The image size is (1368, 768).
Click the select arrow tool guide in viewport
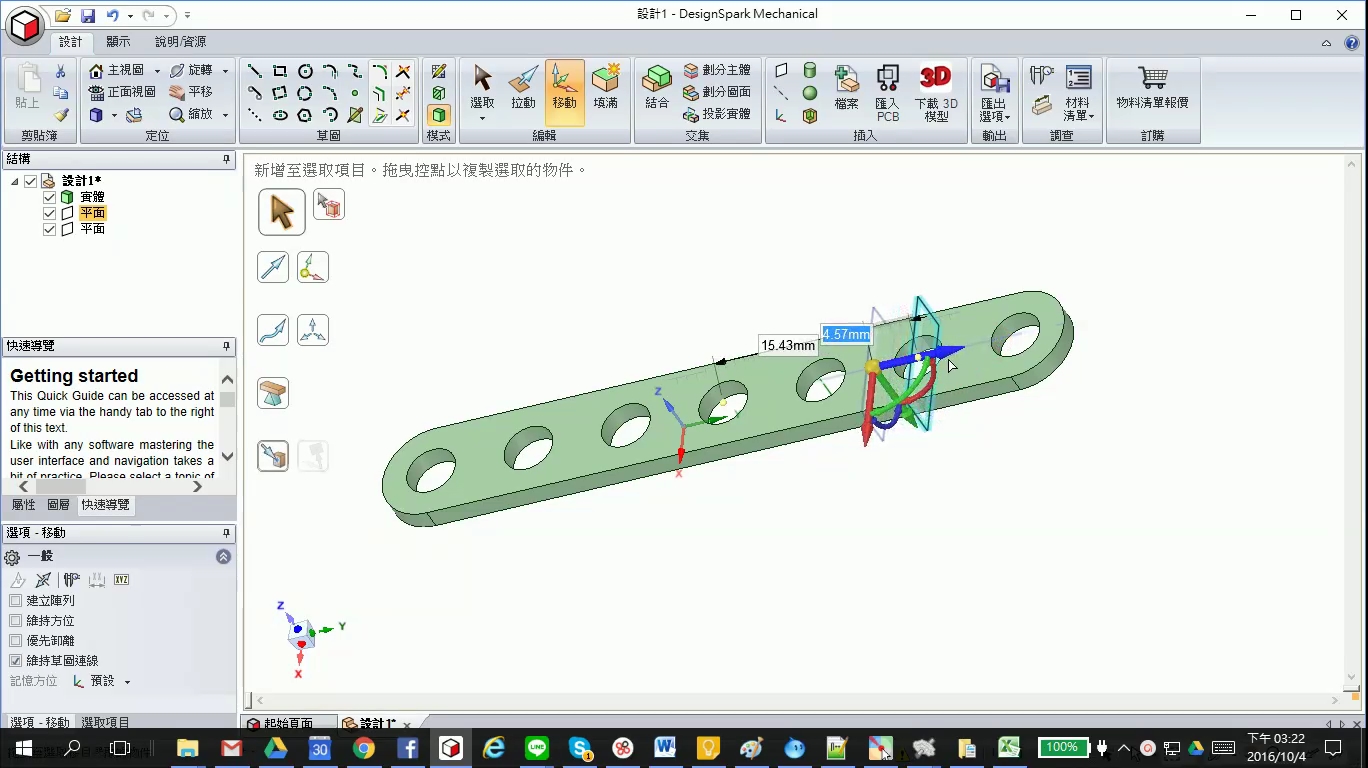point(282,212)
